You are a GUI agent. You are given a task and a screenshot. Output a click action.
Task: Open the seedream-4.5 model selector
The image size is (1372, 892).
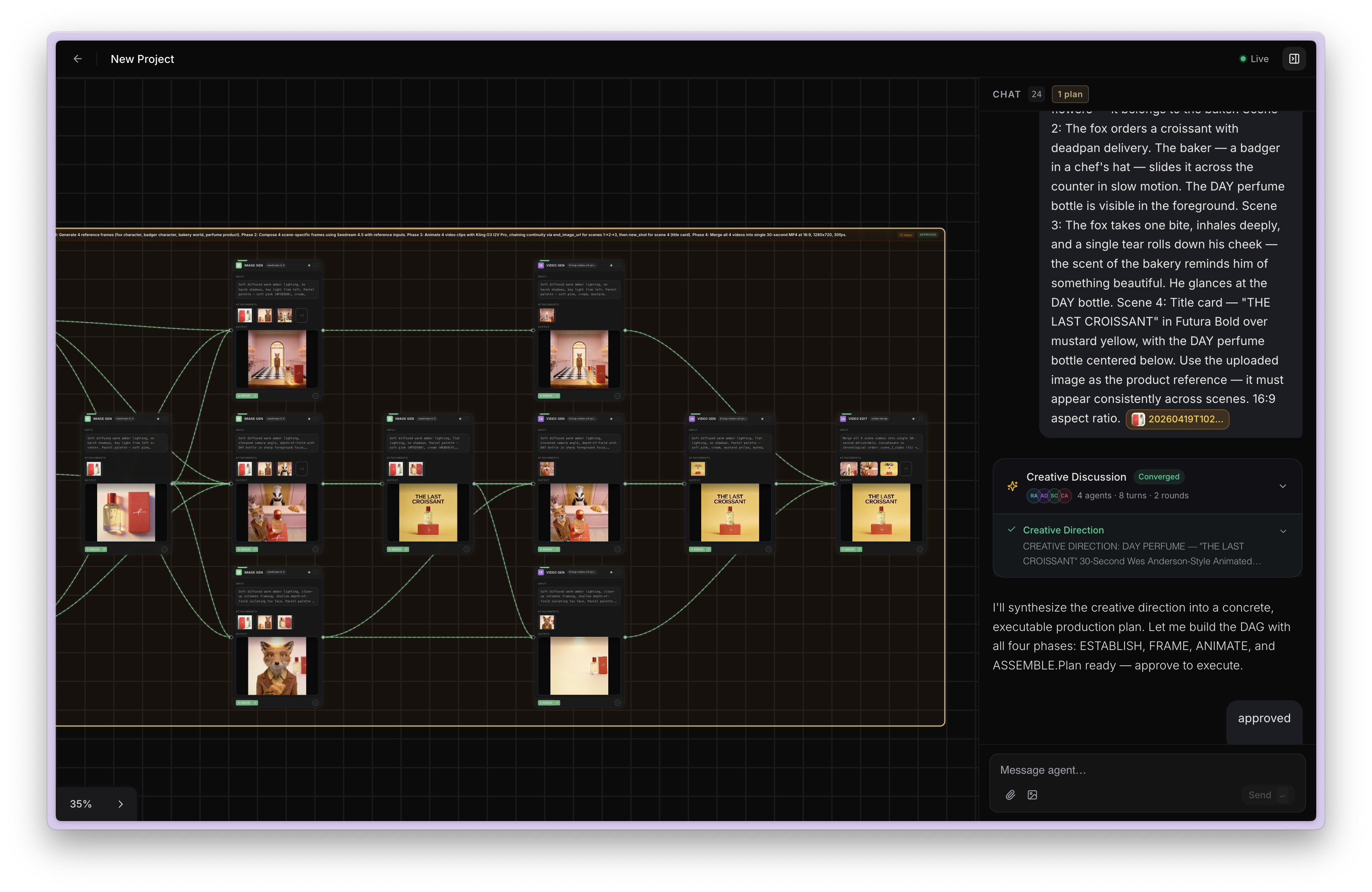point(275,266)
